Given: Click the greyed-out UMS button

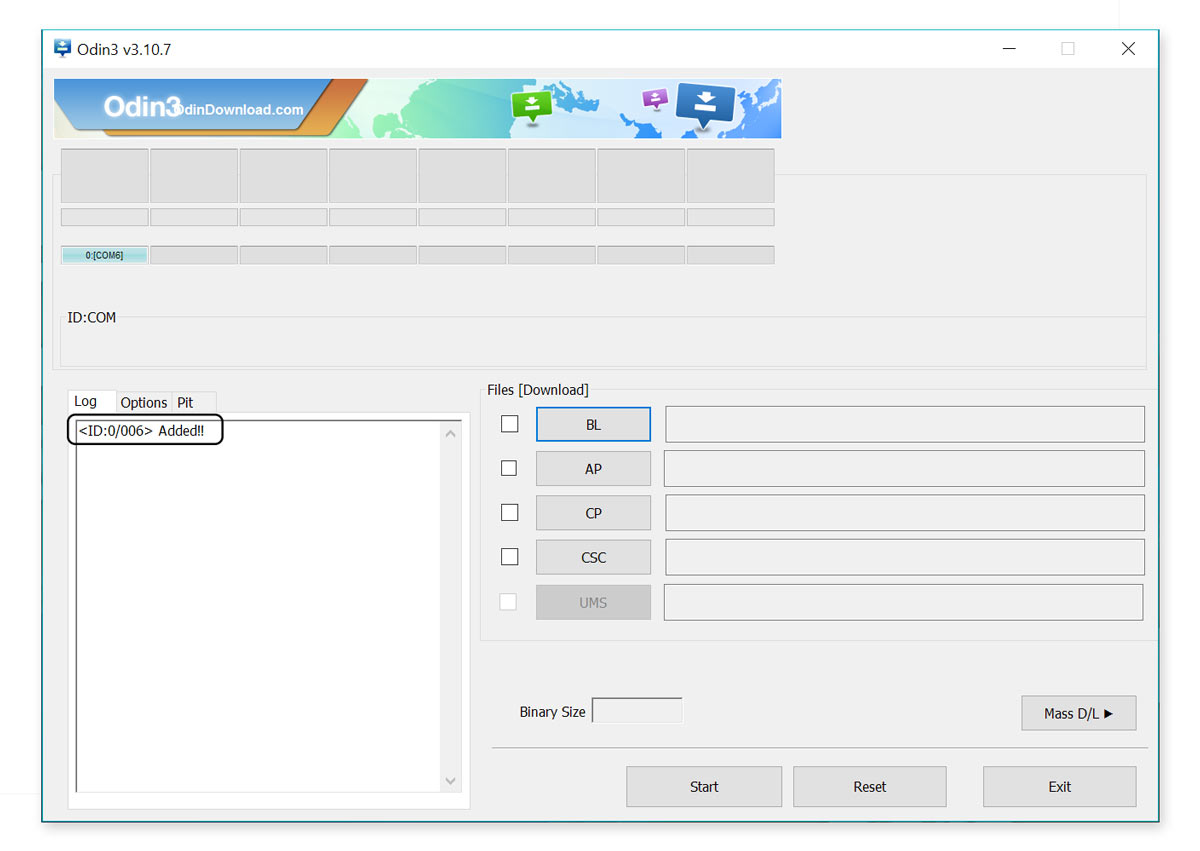Looking at the screenshot, I should click(x=593, y=602).
